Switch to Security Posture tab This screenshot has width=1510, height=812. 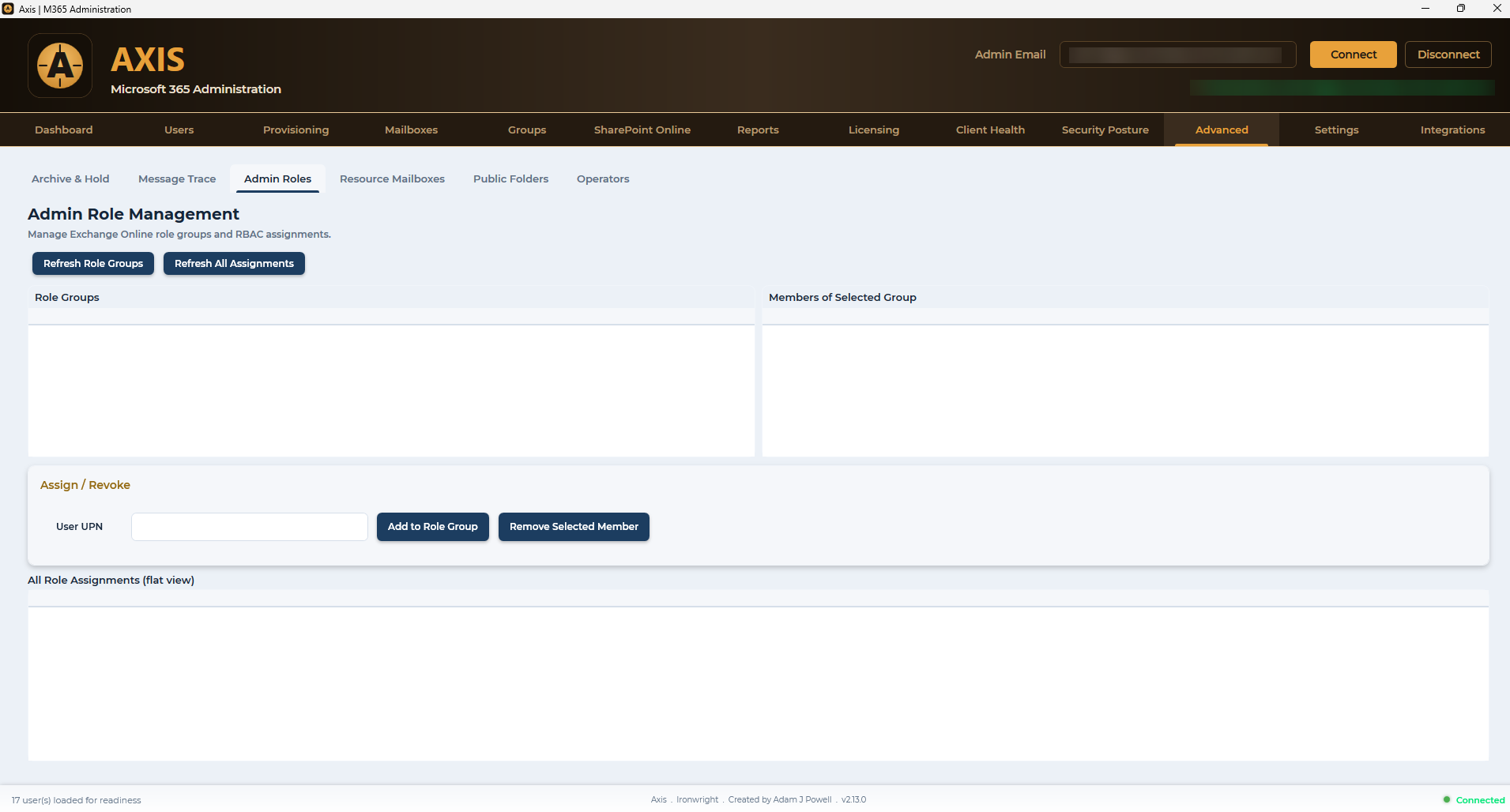[x=1105, y=130]
